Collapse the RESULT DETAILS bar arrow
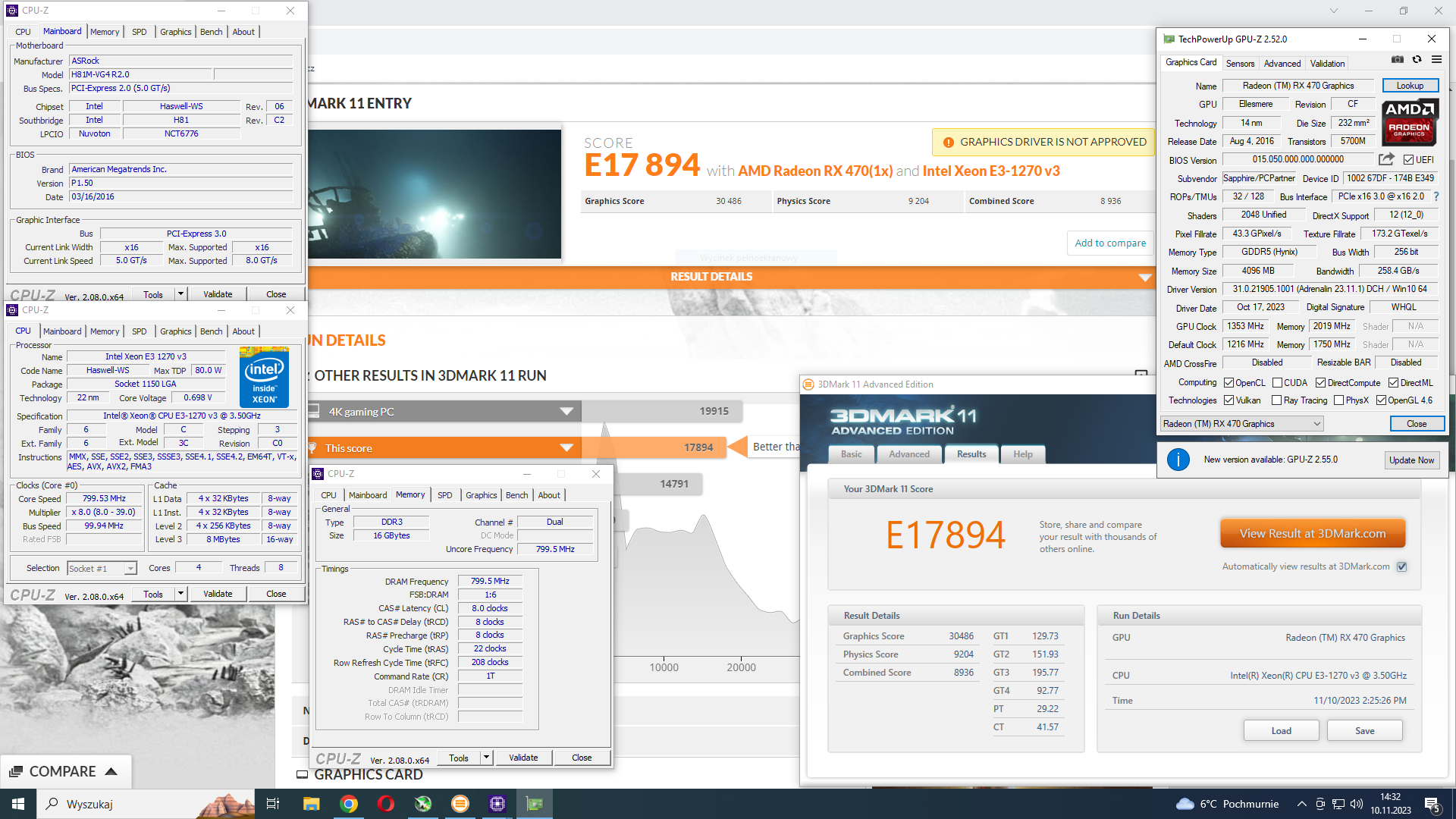This screenshot has width=1456, height=819. (1145, 278)
